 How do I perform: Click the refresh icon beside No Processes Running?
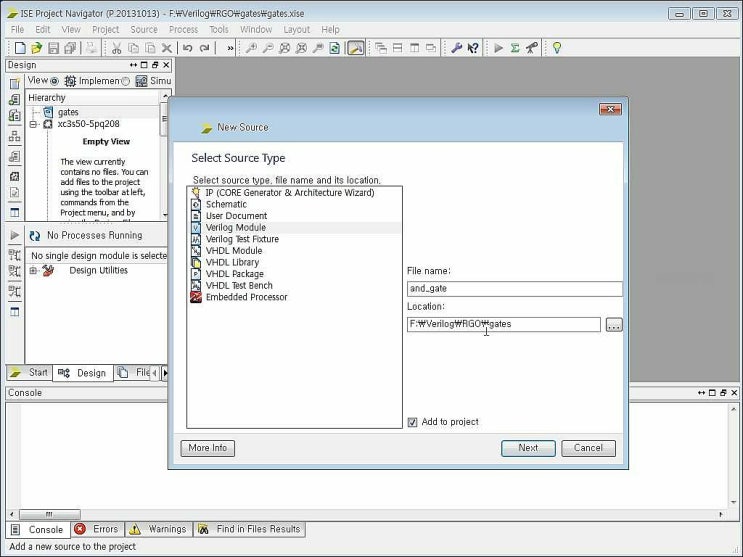pos(35,236)
